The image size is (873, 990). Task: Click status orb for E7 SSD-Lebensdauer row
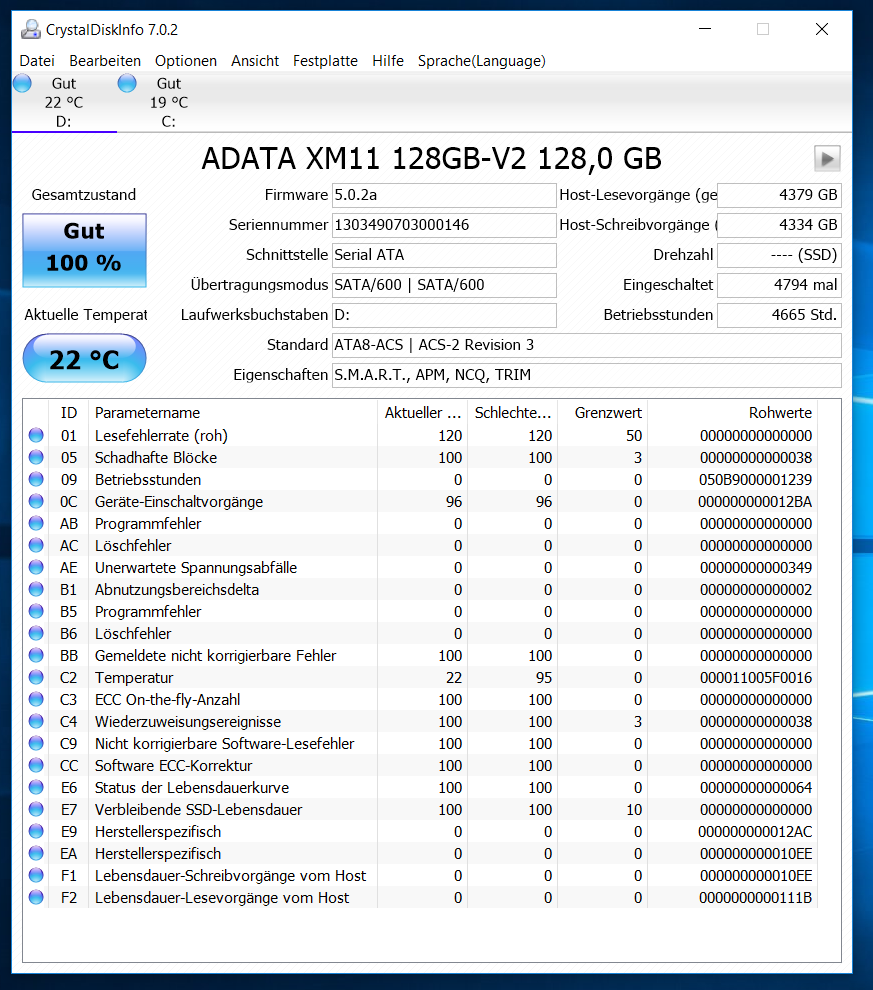[36, 809]
